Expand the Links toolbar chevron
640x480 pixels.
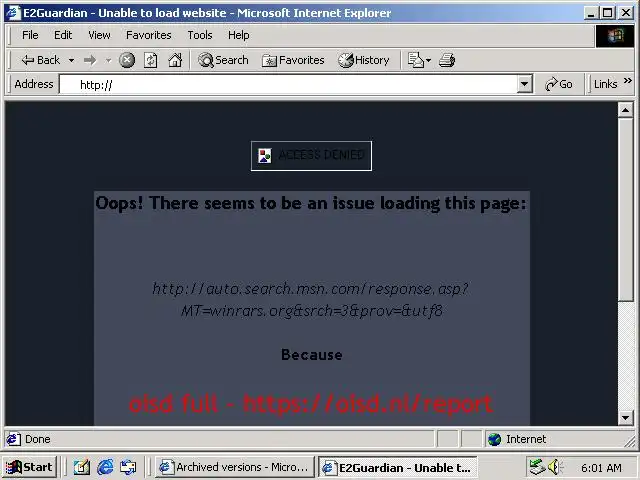pyautogui.click(x=628, y=81)
